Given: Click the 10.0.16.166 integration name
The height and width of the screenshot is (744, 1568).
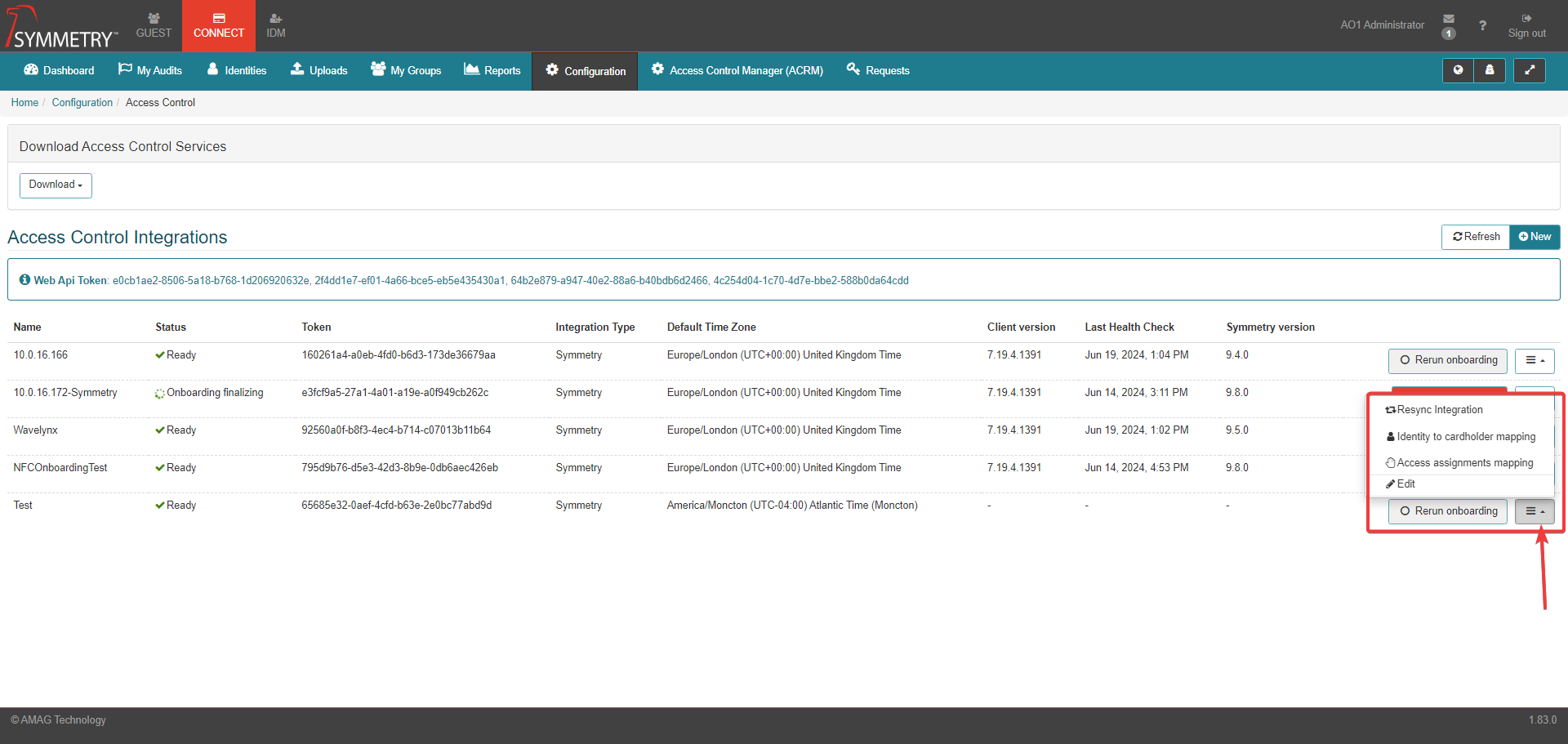Looking at the screenshot, I should click(41, 355).
